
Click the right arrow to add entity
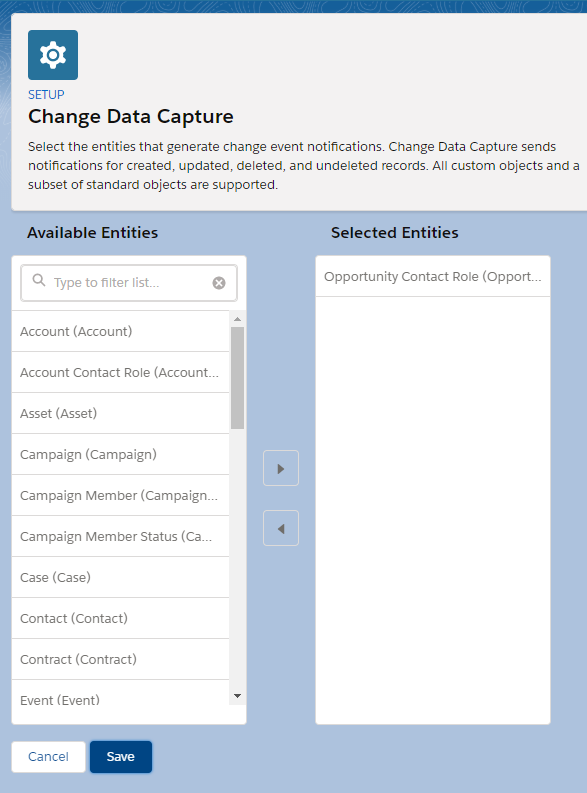click(281, 468)
